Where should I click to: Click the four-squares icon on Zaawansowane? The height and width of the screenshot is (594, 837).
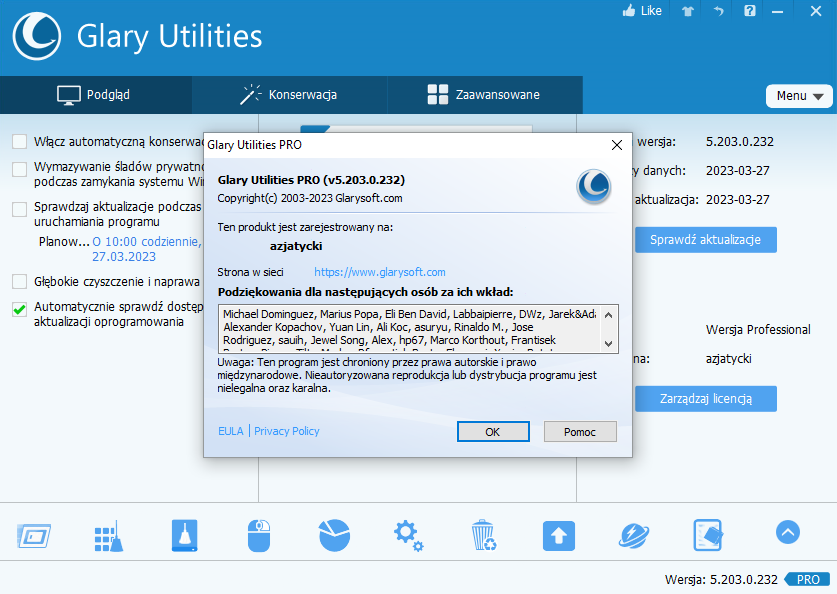coord(438,94)
